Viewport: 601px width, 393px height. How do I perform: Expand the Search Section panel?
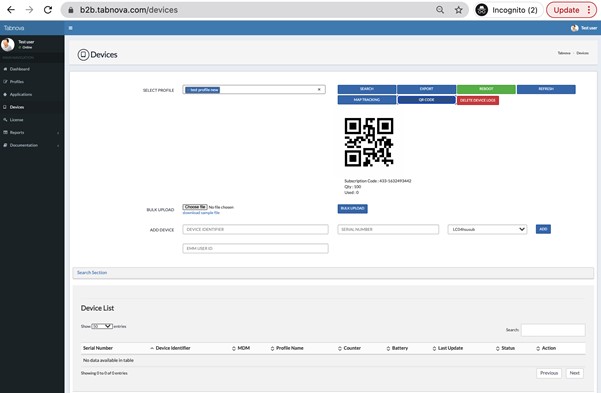point(92,273)
